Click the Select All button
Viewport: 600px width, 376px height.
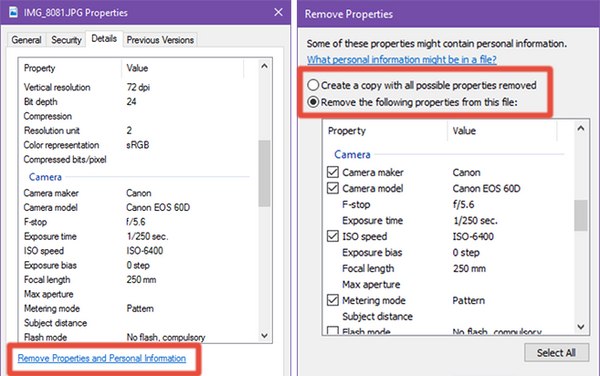556,352
